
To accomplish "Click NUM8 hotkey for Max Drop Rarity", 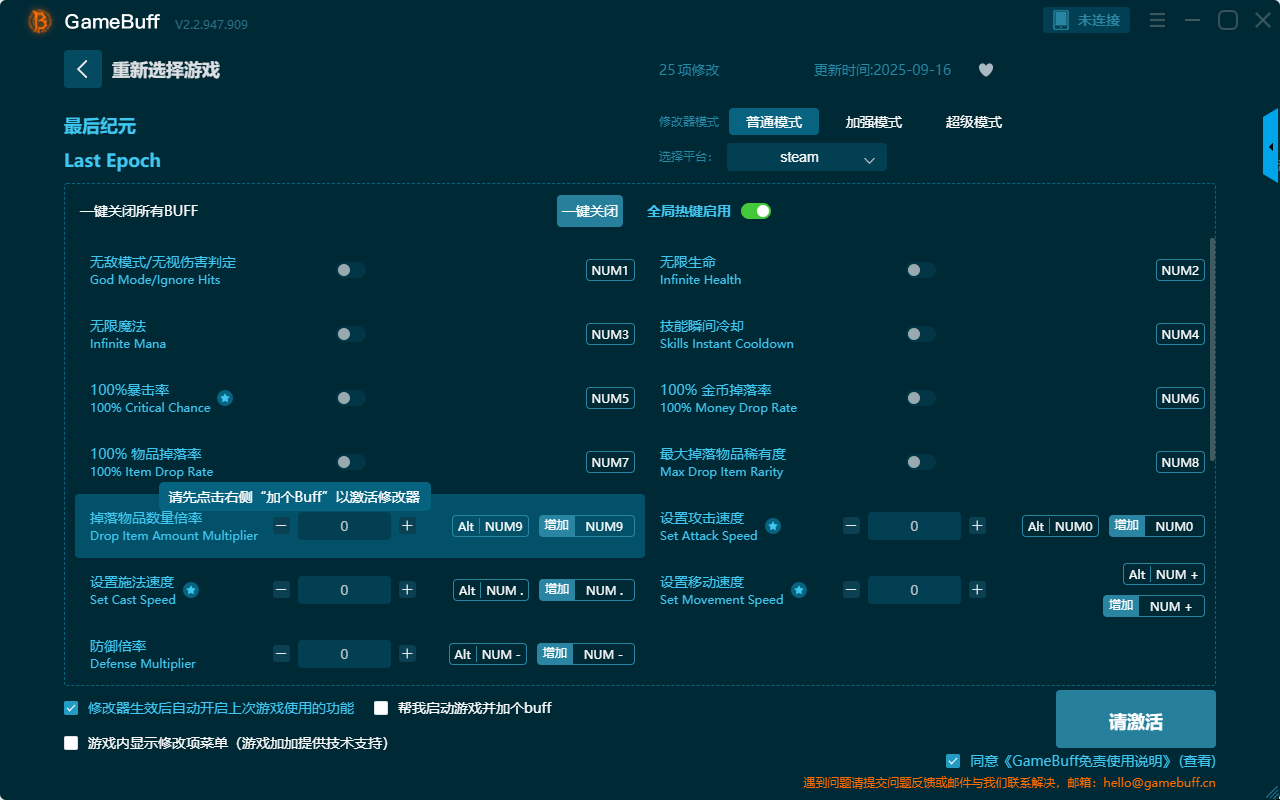I will pyautogui.click(x=1180, y=462).
